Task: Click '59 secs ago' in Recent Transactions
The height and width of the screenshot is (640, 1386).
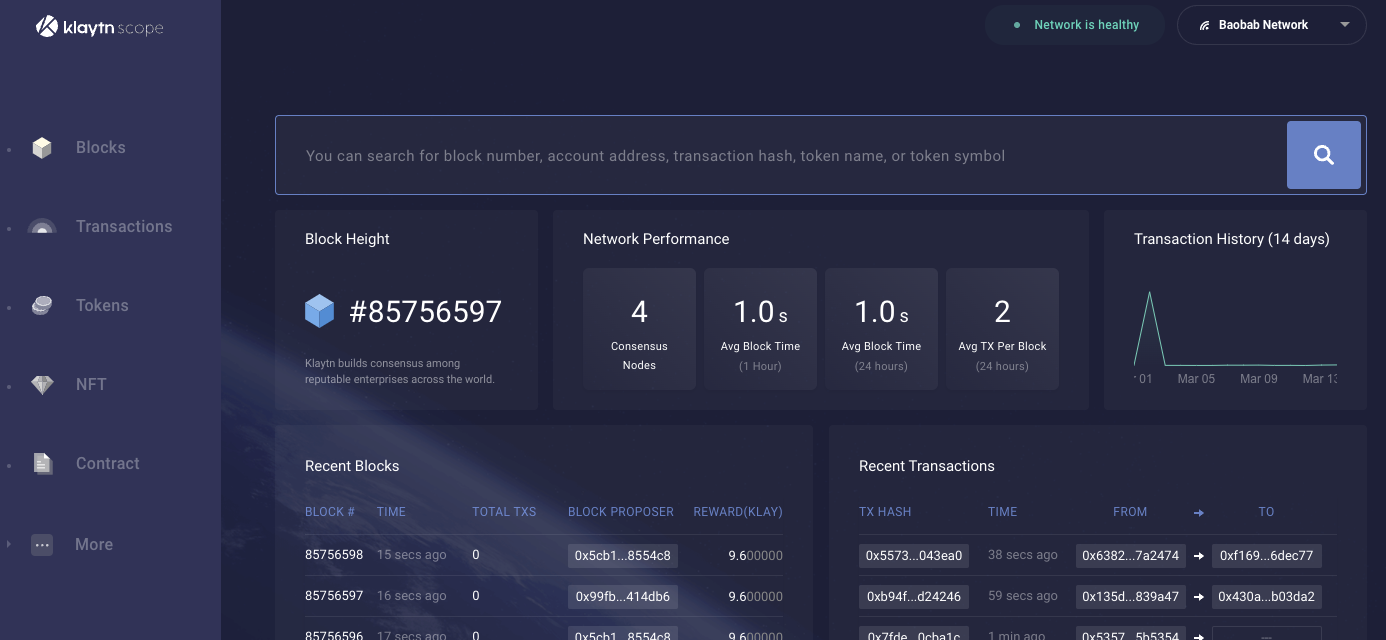Action: [1023, 596]
